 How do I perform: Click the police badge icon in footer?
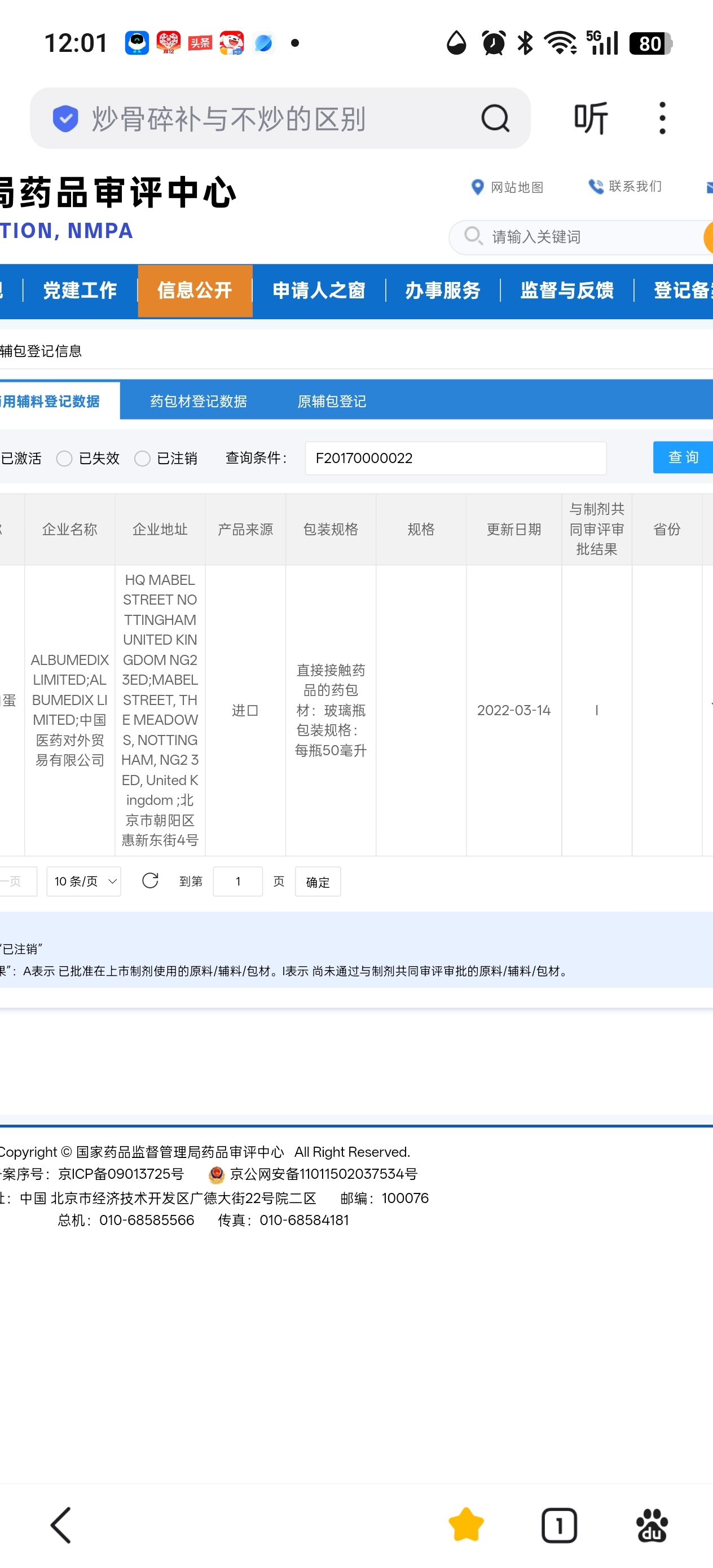tap(216, 1174)
